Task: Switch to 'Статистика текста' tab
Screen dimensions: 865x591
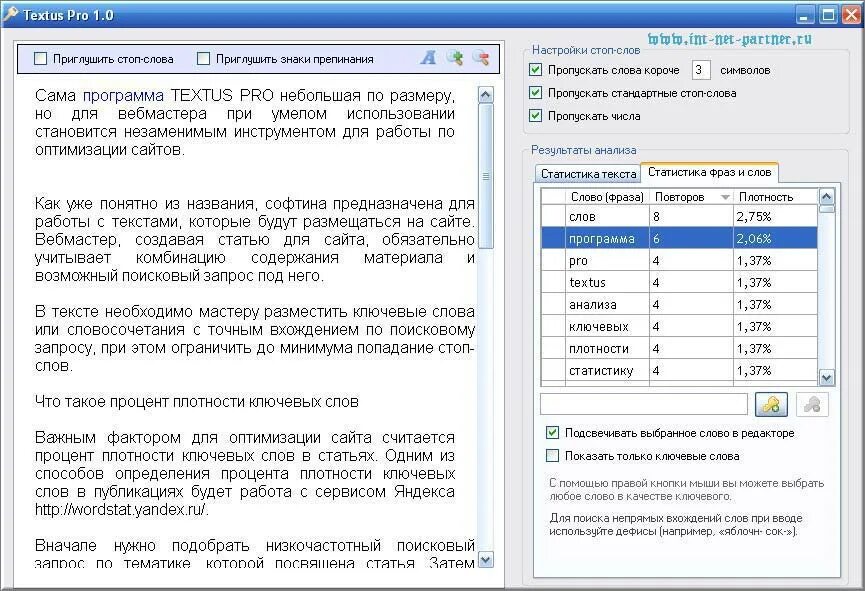Action: pyautogui.click(x=588, y=174)
